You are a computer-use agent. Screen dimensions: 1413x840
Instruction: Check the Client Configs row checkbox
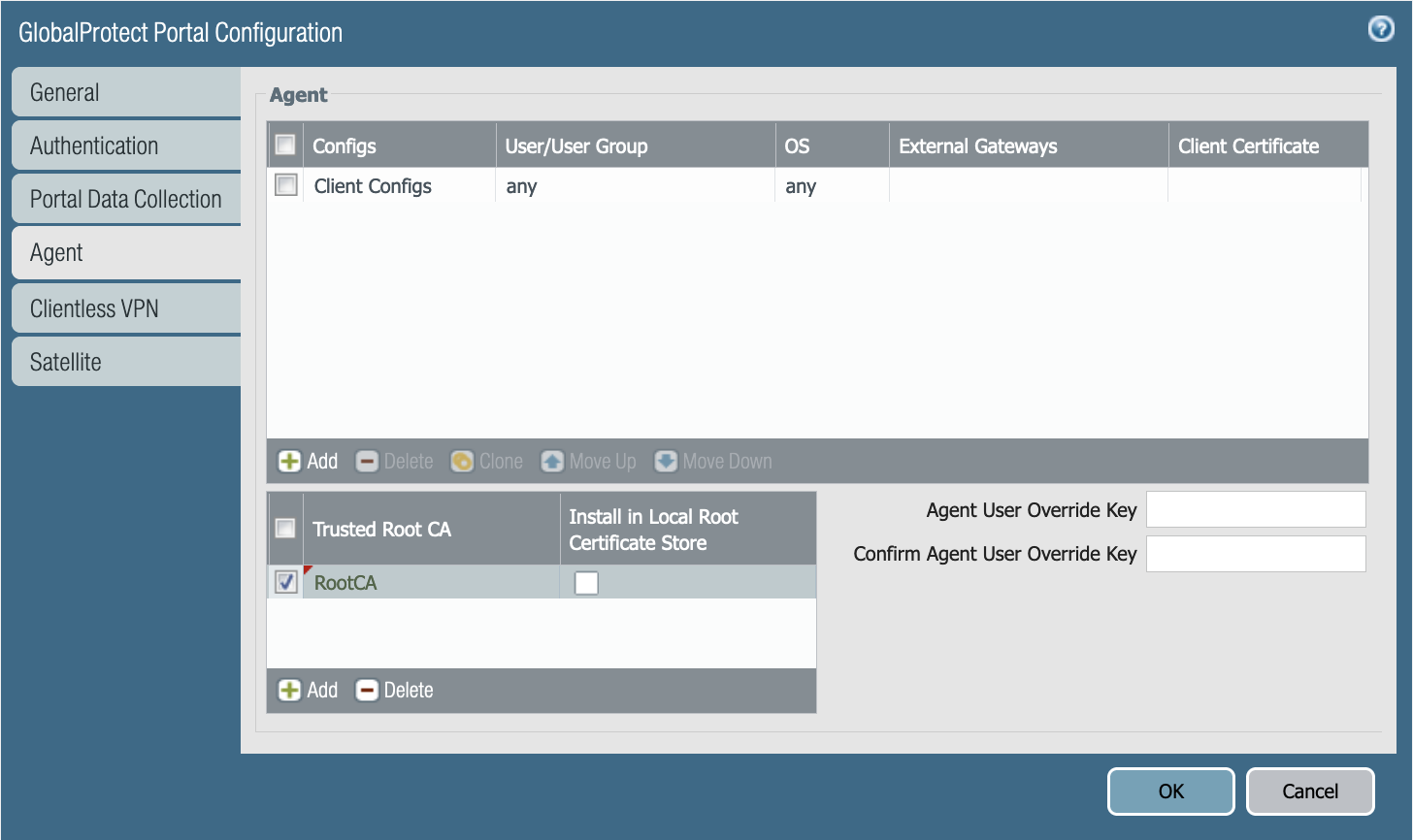(x=286, y=185)
